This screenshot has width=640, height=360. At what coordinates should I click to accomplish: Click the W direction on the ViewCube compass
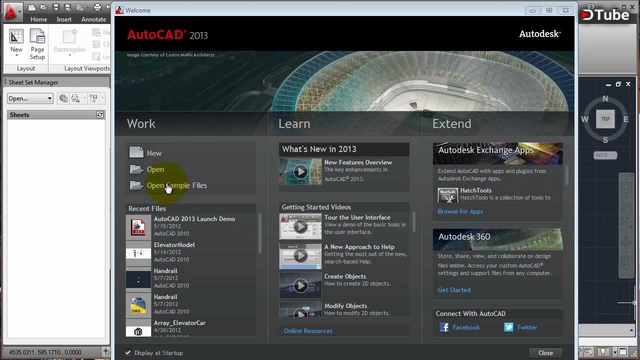tap(585, 119)
